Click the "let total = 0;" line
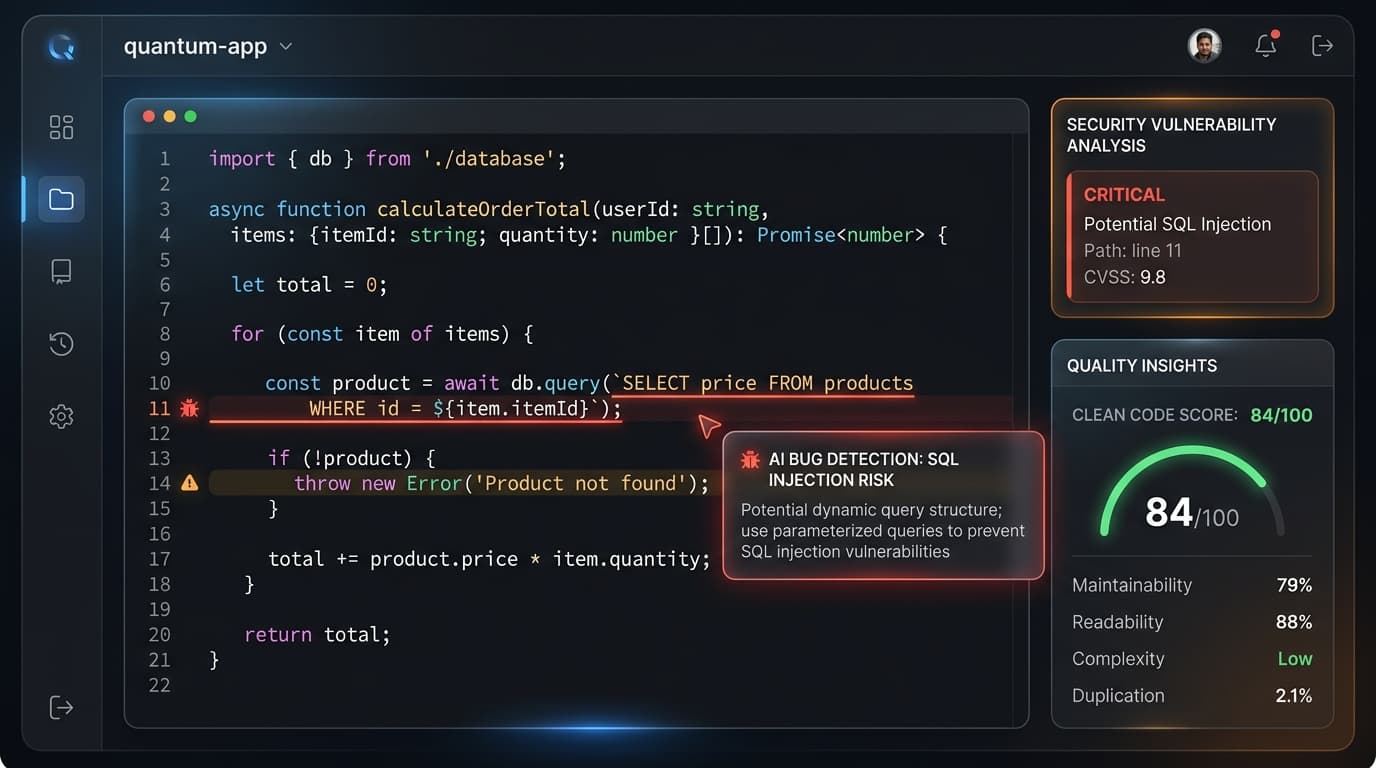This screenshot has height=768, width=1376. pyautogui.click(x=309, y=285)
